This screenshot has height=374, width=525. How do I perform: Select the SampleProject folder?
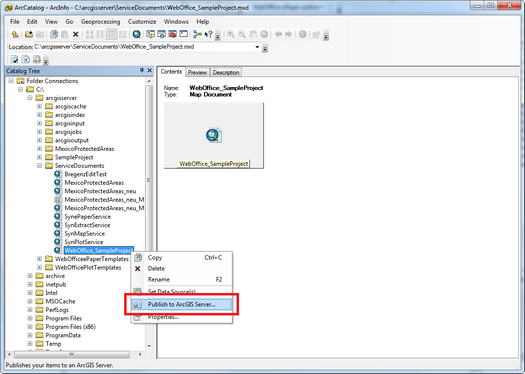pos(74,157)
